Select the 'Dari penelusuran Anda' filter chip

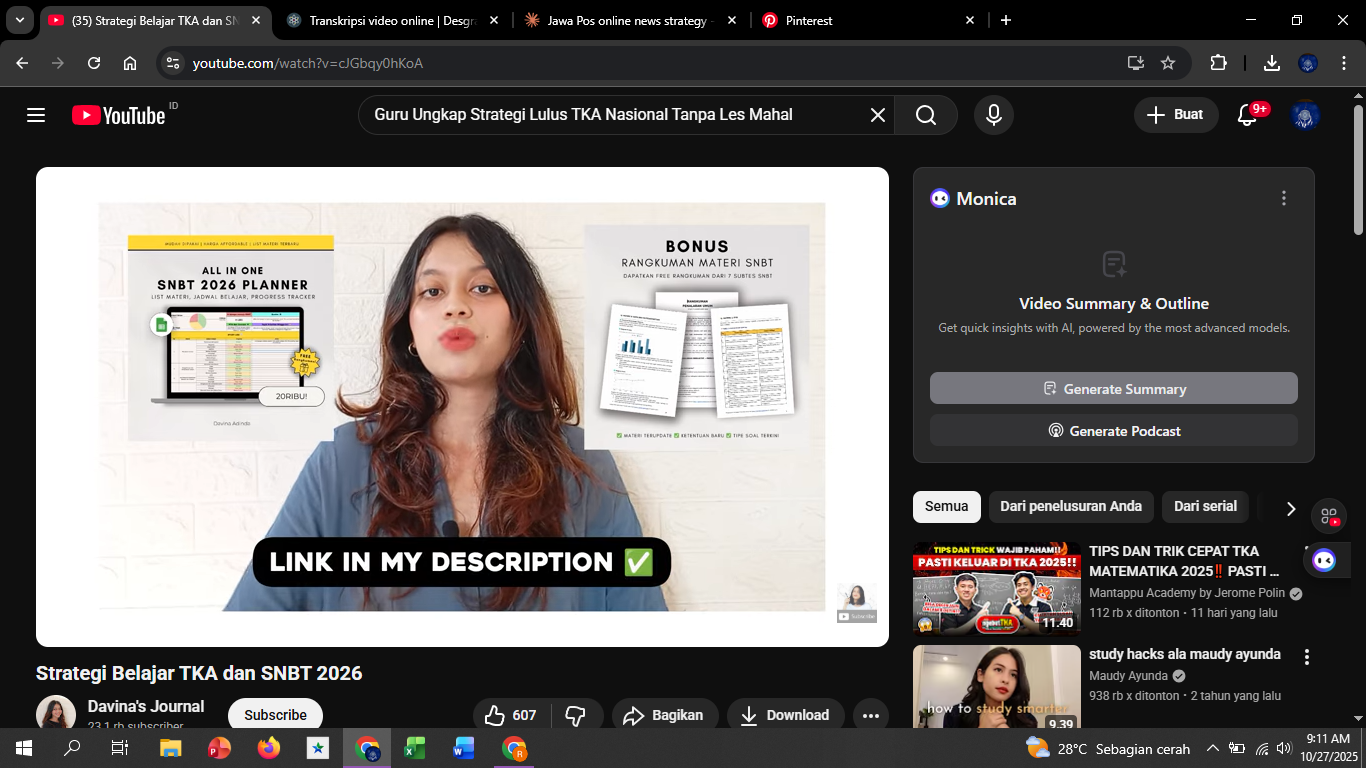[x=1071, y=506]
